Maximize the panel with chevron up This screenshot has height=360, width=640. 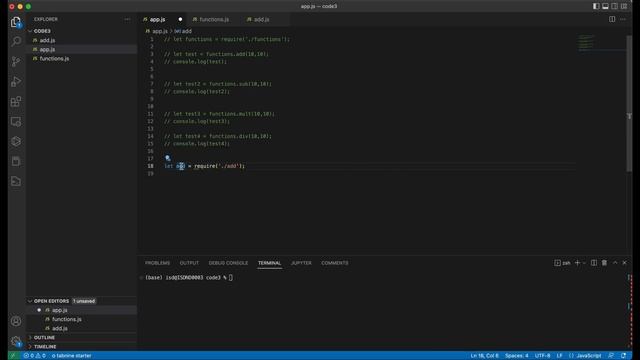click(x=615, y=263)
